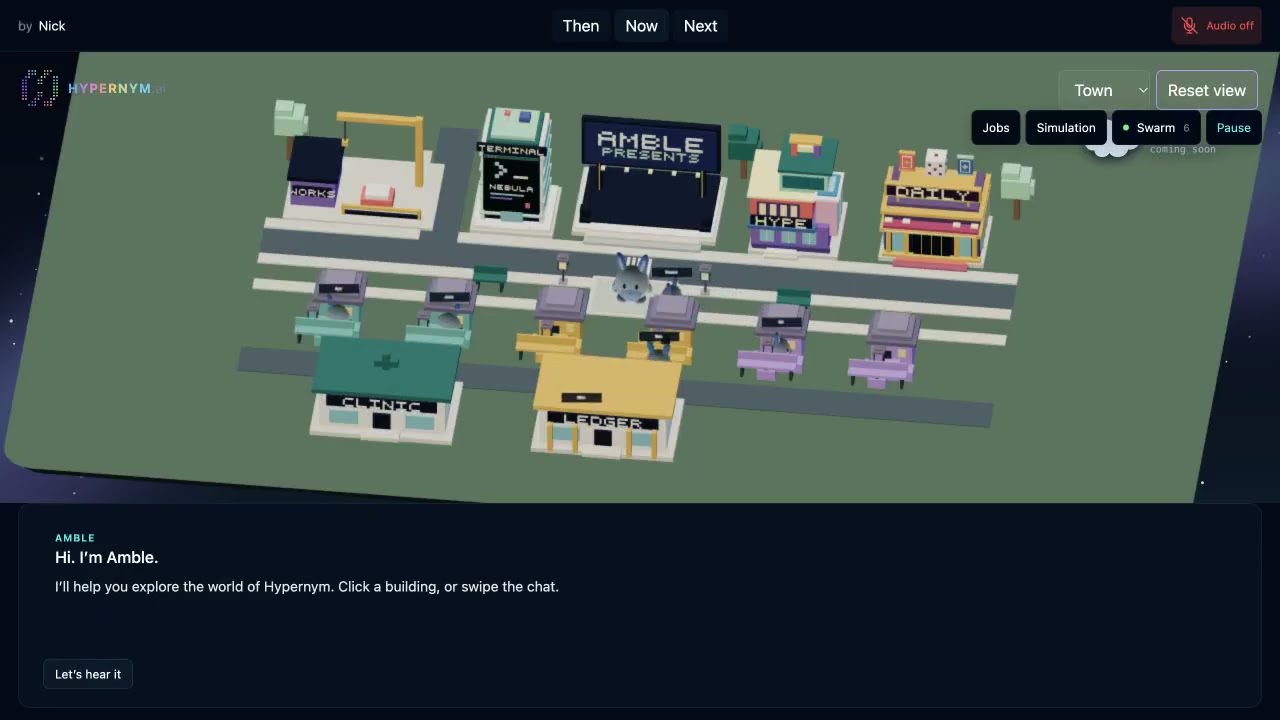
Task: Click the dice atop Daily building
Action: (934, 162)
